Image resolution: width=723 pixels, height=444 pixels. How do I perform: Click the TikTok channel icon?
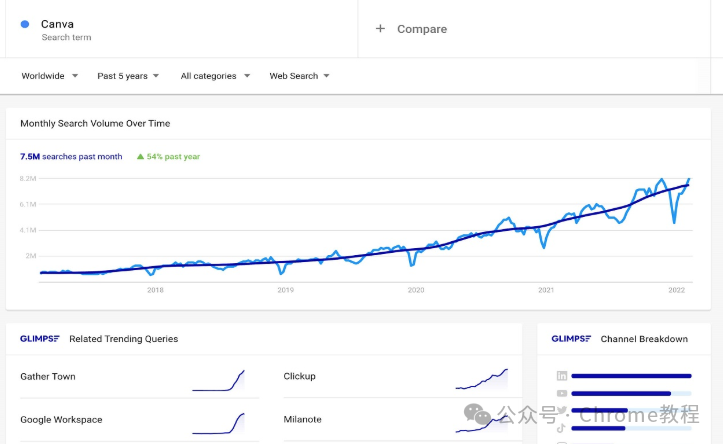coord(561,428)
